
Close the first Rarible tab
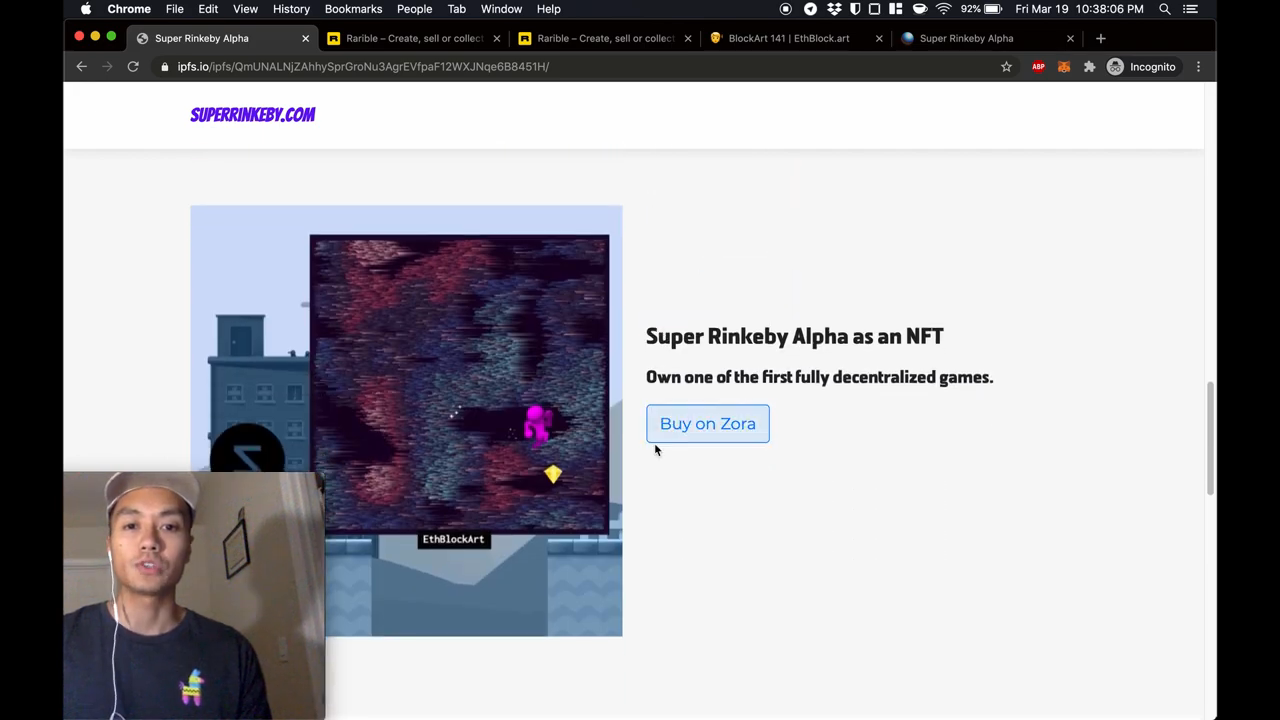click(497, 38)
